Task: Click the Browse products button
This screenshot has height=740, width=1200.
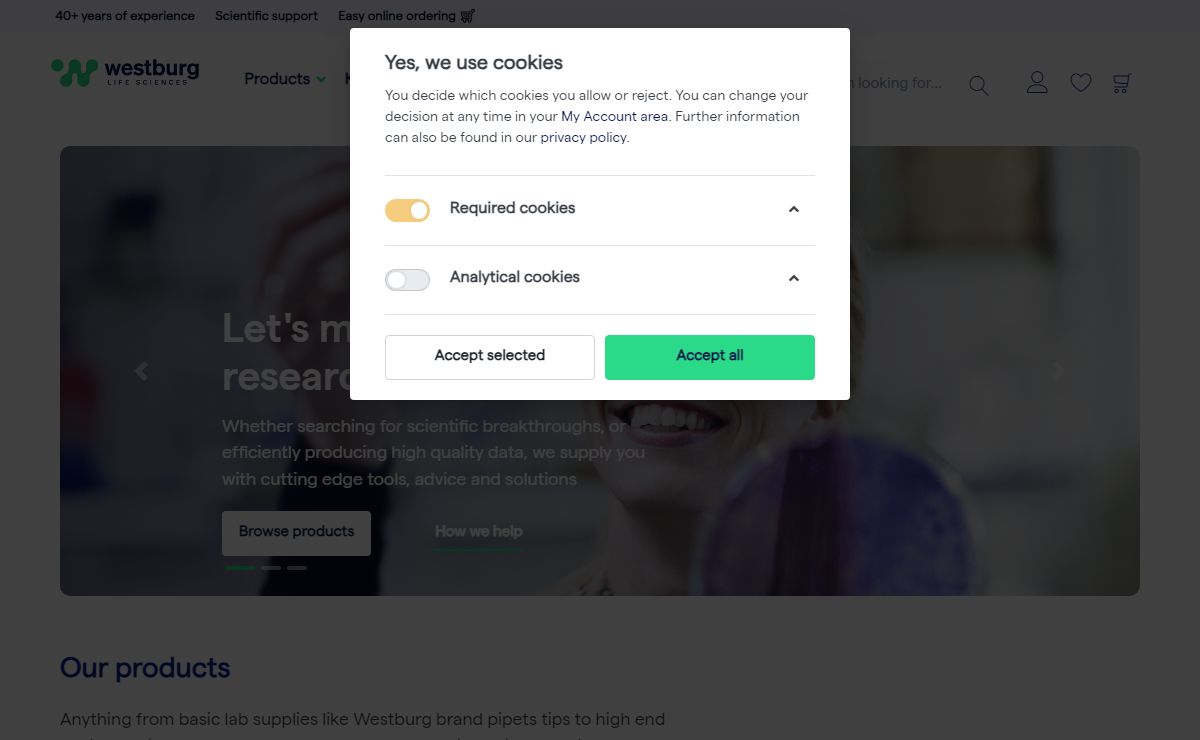Action: coord(296,533)
